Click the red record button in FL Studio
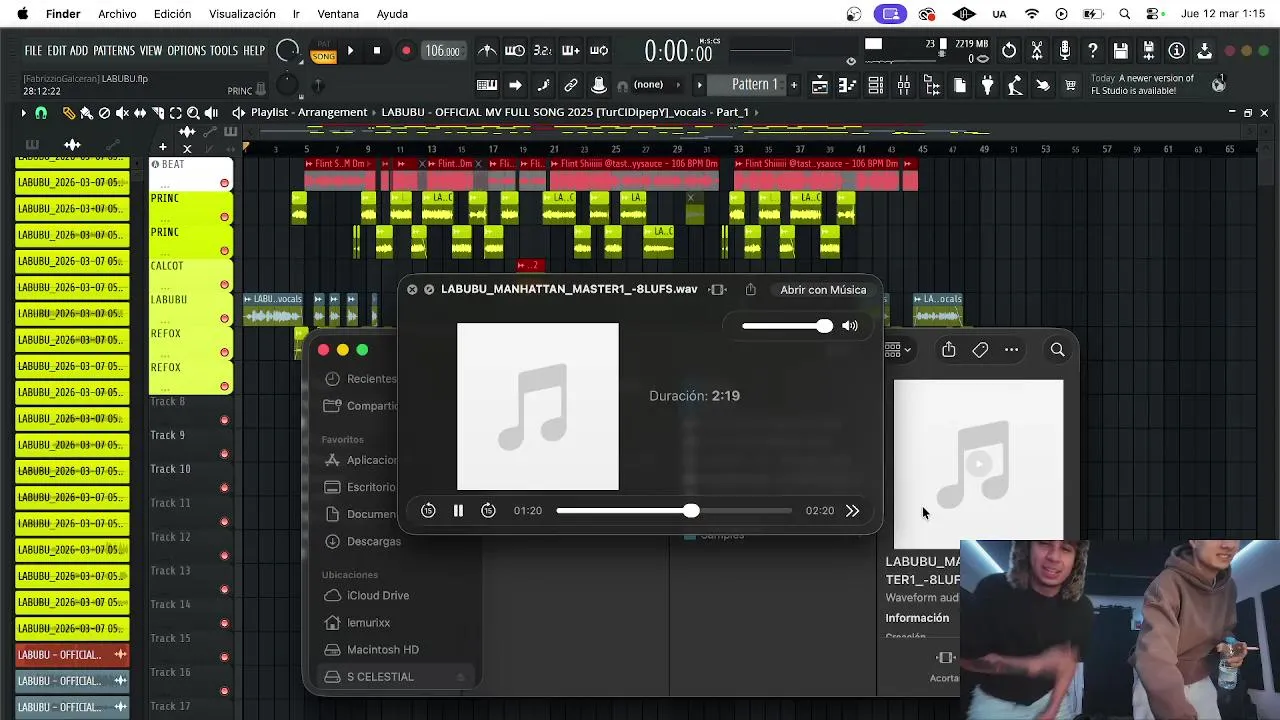 (x=406, y=51)
